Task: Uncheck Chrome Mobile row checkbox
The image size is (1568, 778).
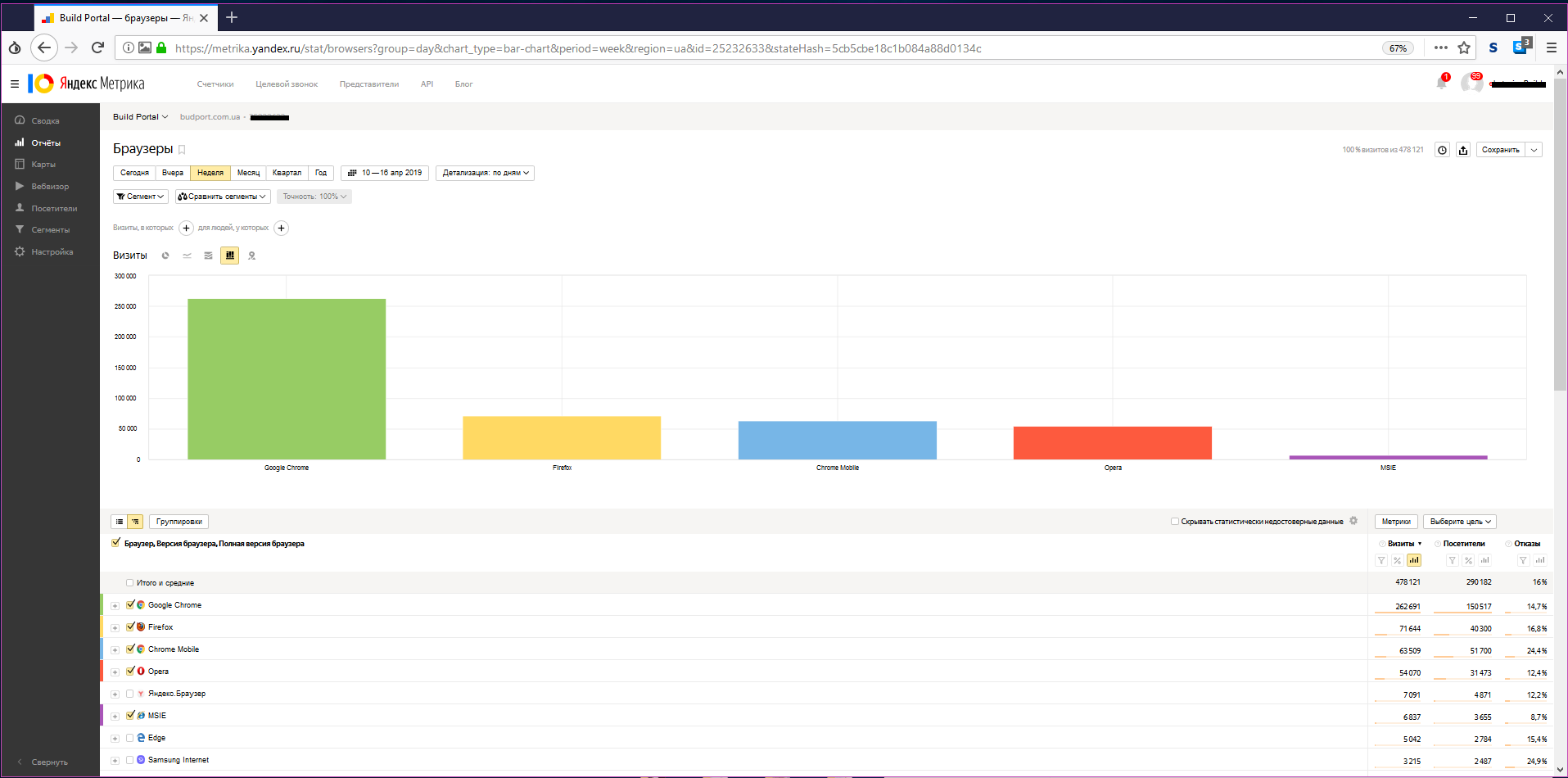Action: 130,649
